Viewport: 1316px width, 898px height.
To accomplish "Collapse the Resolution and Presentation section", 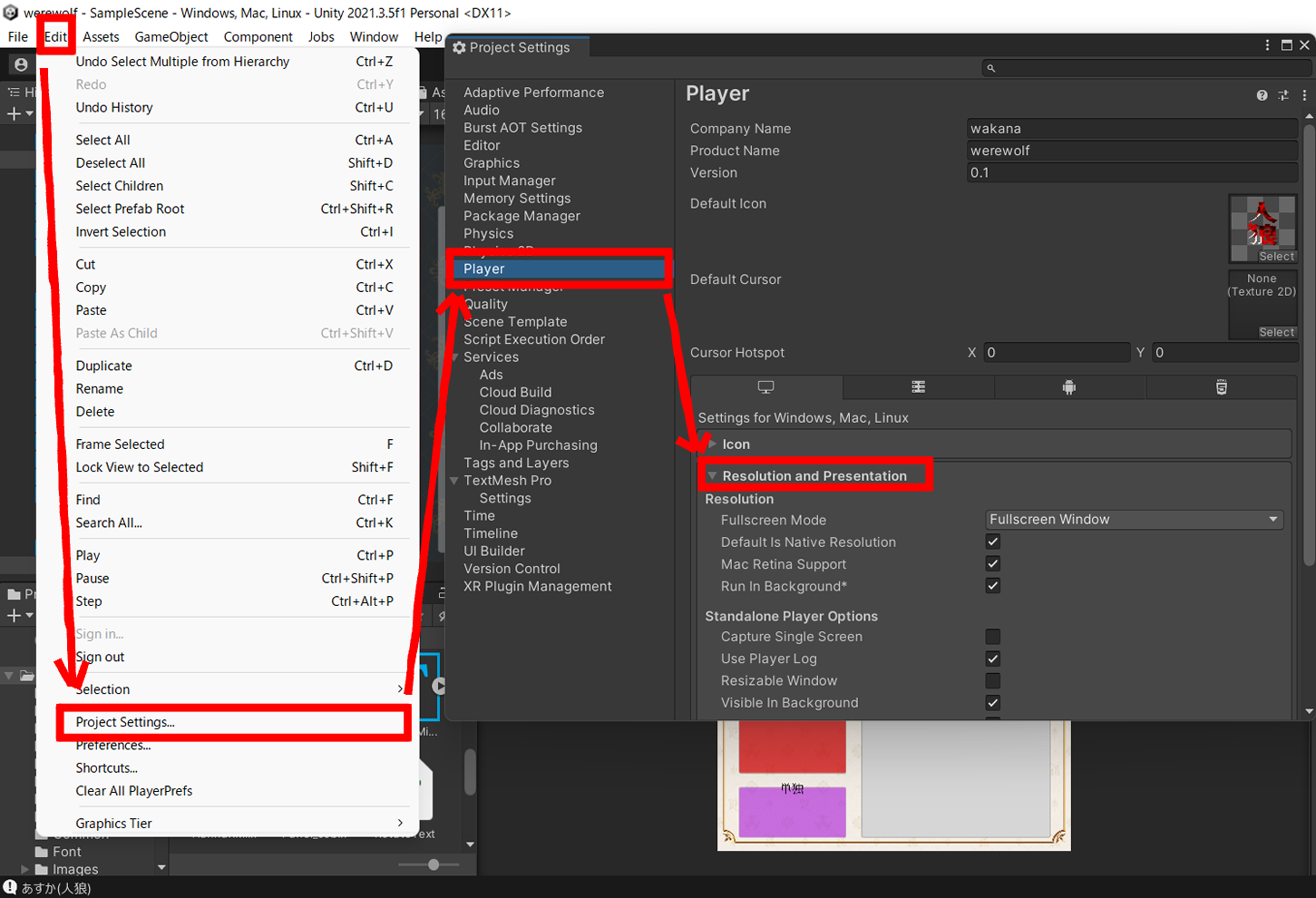I will pos(710,475).
